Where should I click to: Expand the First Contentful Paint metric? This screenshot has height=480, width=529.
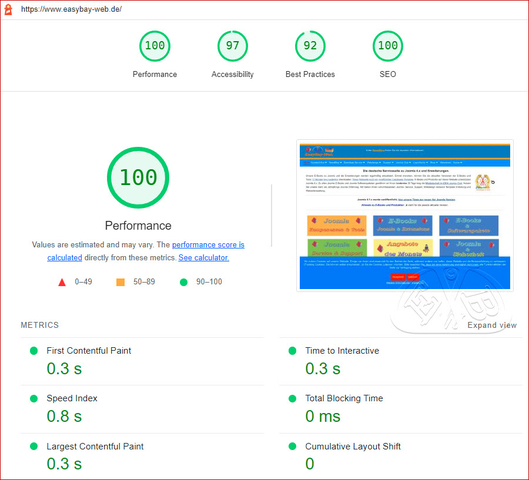pos(142,362)
